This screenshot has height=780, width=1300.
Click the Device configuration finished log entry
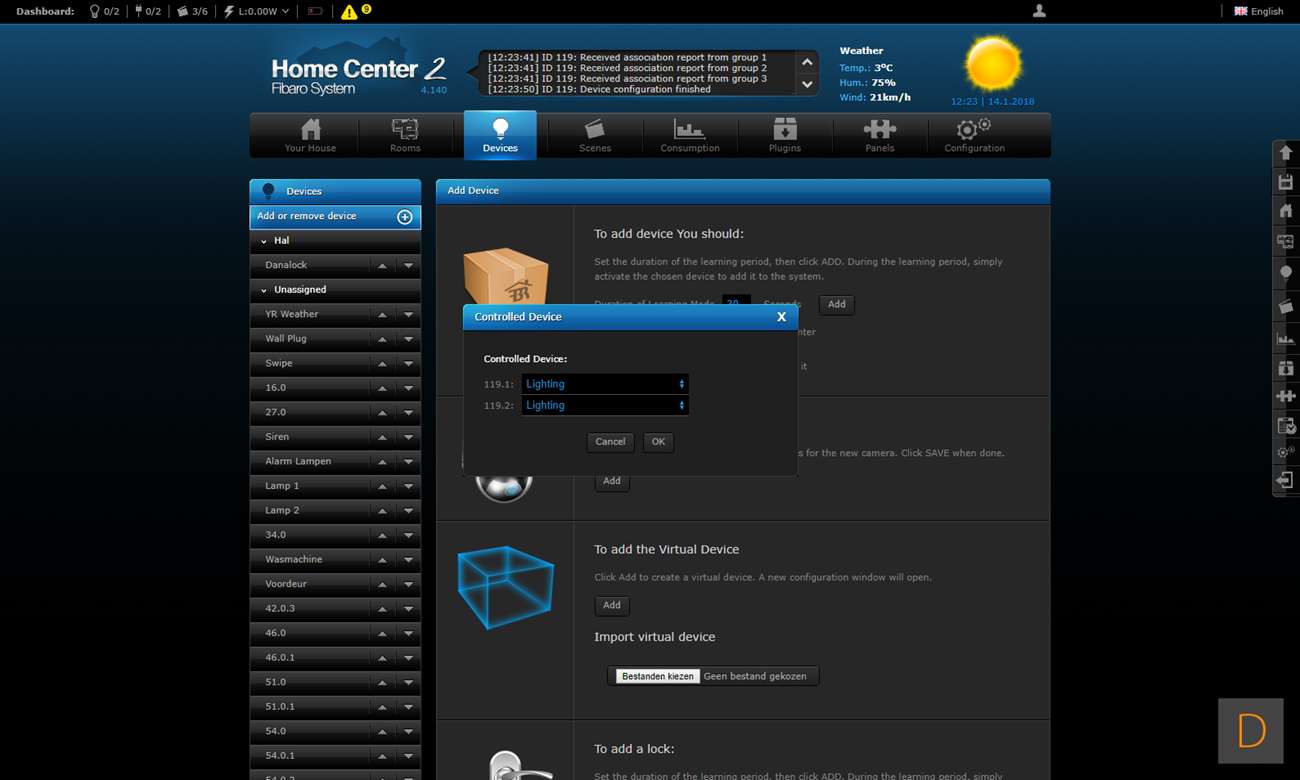click(599, 89)
